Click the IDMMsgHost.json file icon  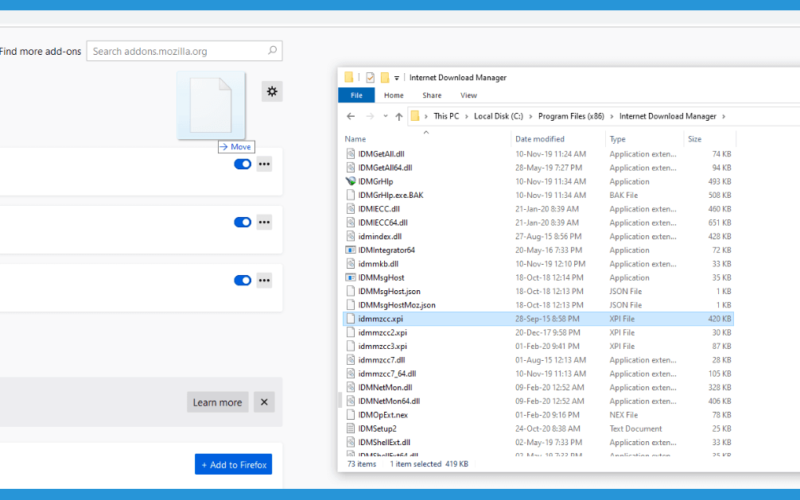pos(351,291)
